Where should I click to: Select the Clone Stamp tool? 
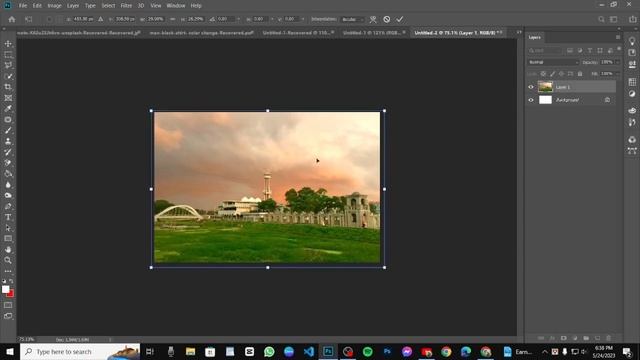click(8, 141)
